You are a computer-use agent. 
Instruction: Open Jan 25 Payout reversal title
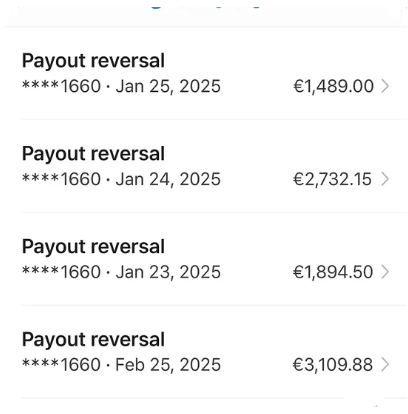(x=93, y=61)
